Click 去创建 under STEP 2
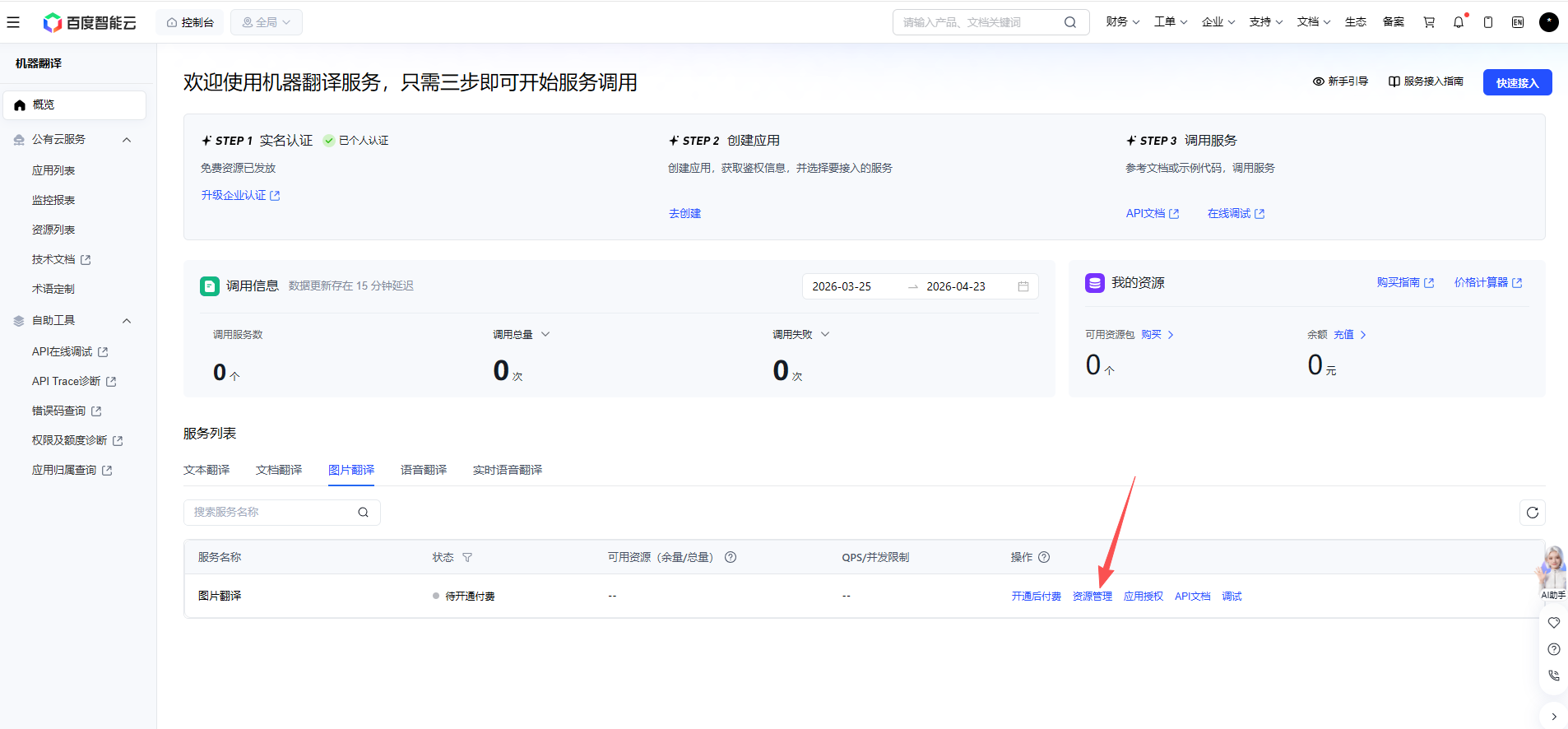The height and width of the screenshot is (729, 1568). (x=684, y=213)
